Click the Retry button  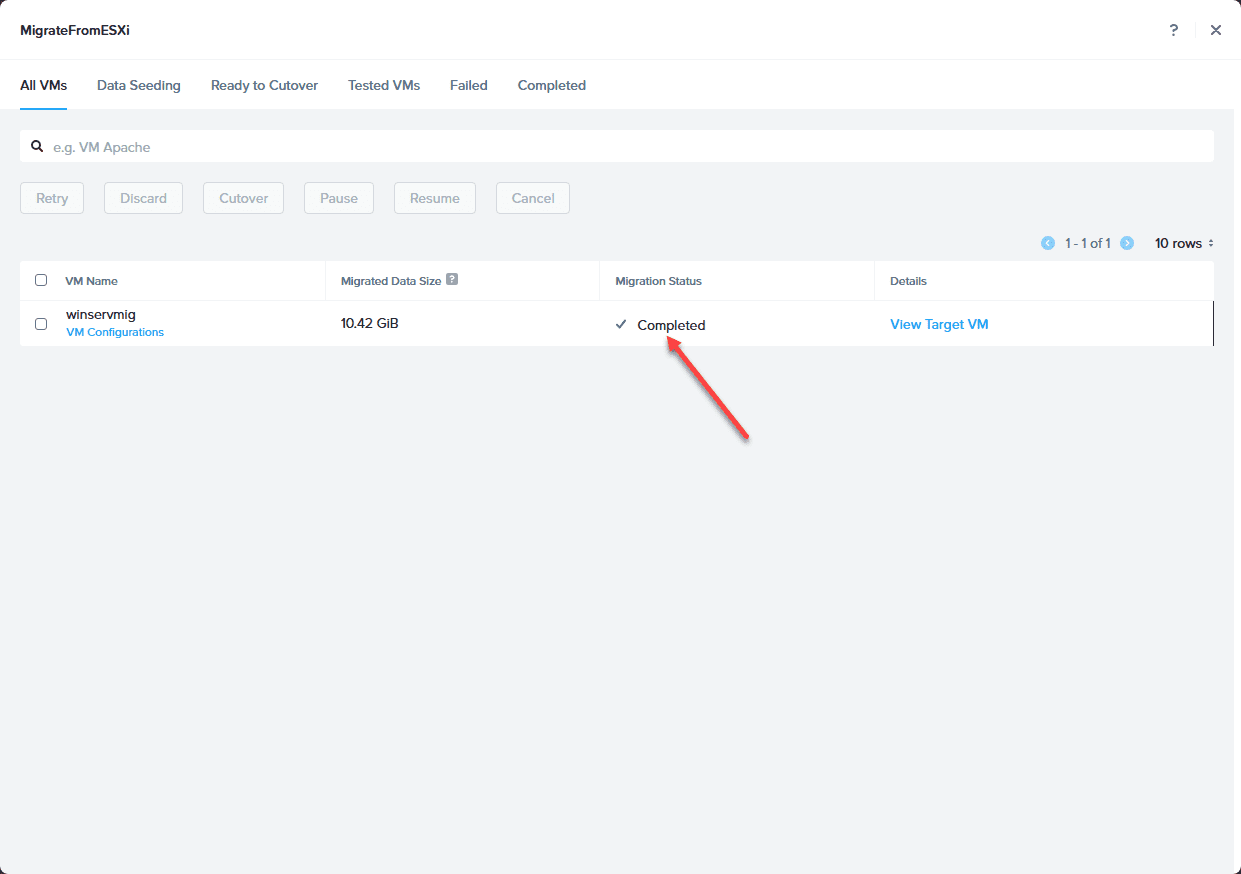pyautogui.click(x=52, y=198)
